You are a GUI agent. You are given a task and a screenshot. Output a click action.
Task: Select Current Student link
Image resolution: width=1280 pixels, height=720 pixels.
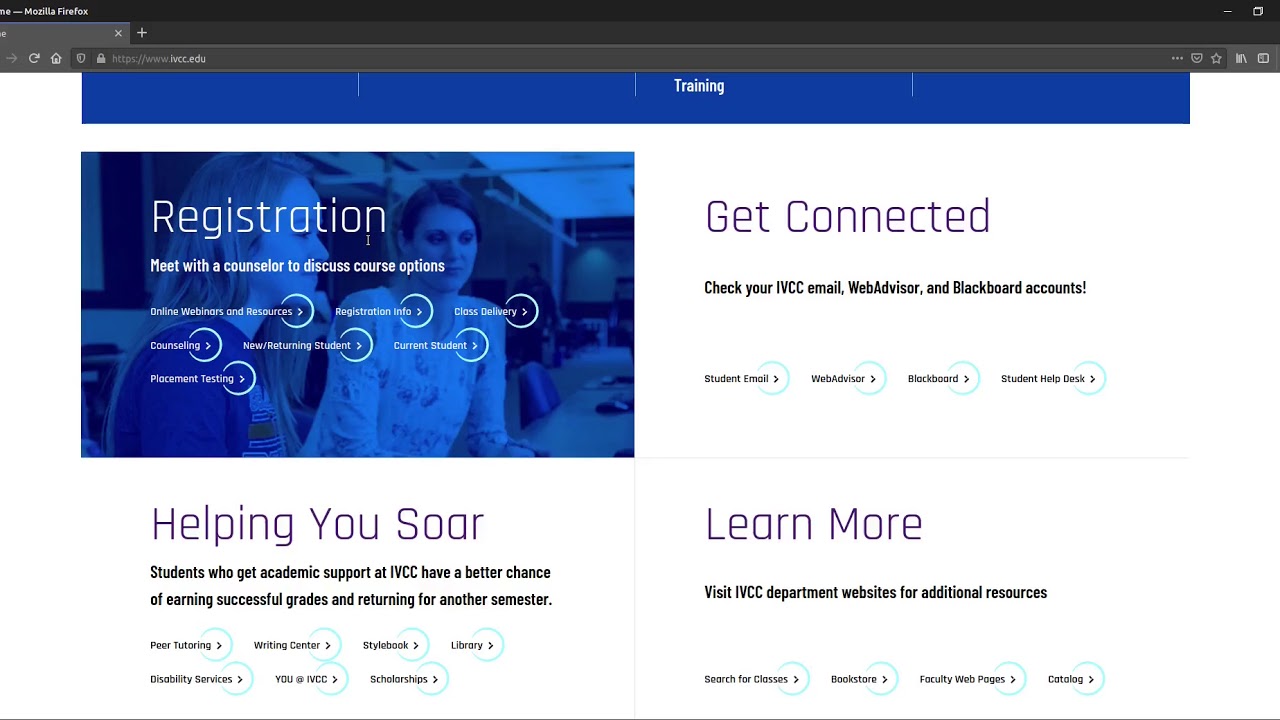(x=439, y=345)
